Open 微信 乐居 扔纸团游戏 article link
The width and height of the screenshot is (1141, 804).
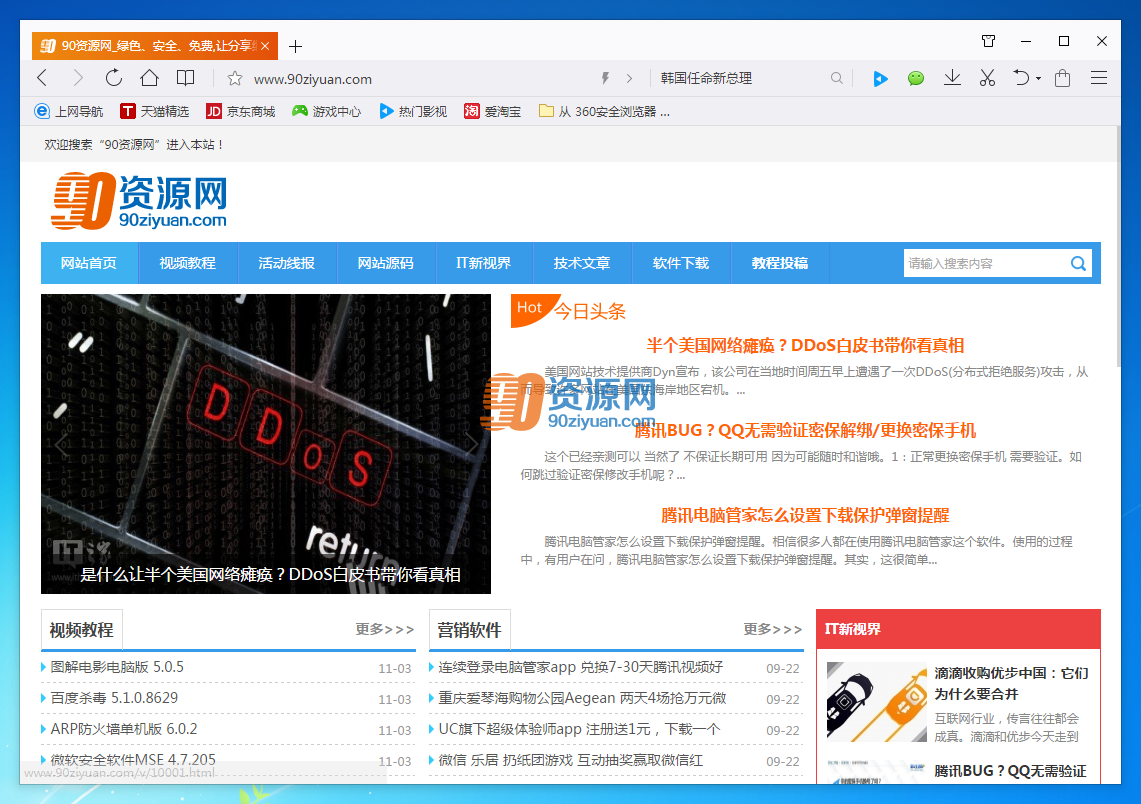click(x=570, y=760)
